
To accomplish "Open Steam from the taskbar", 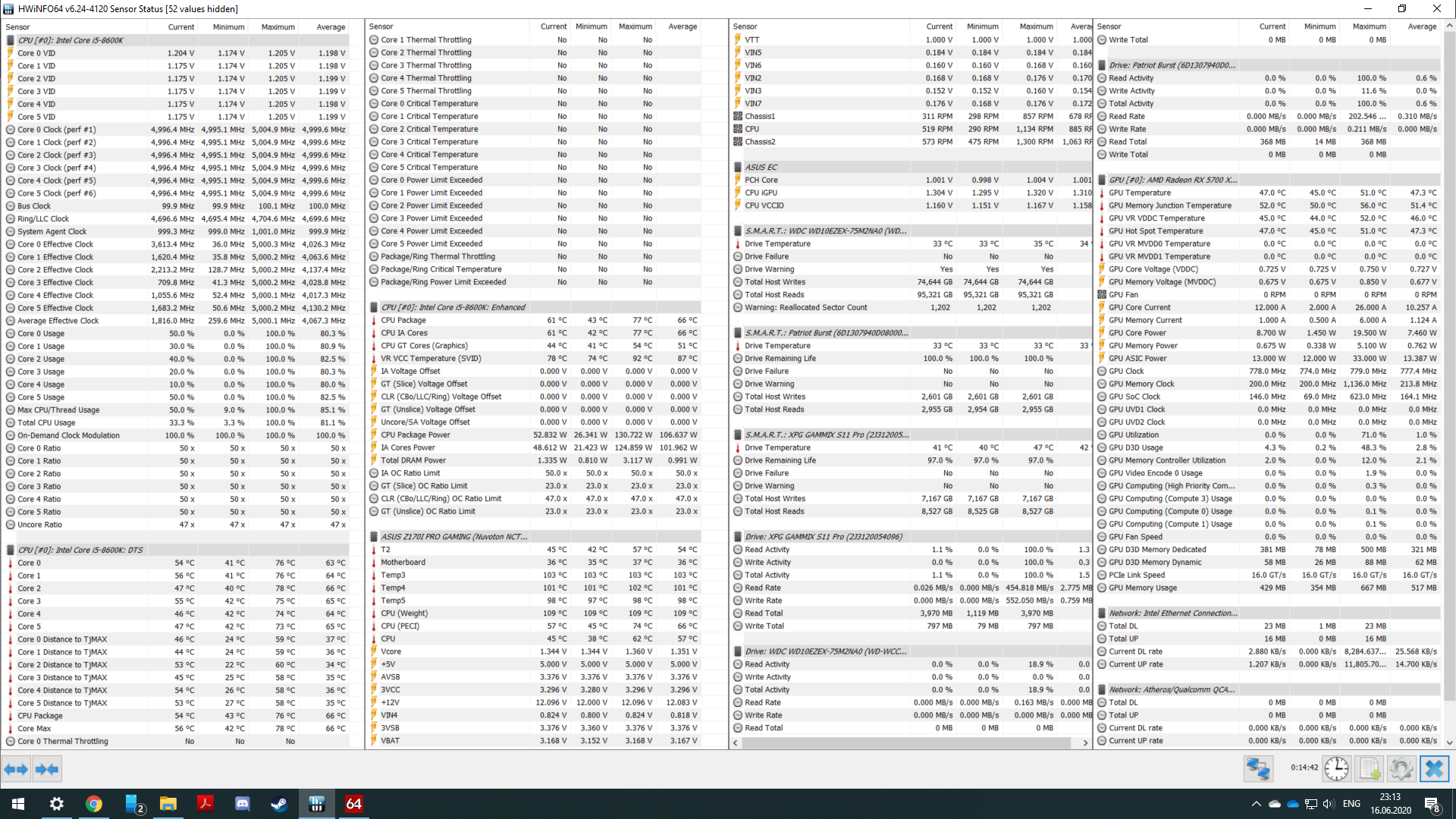I will (279, 804).
